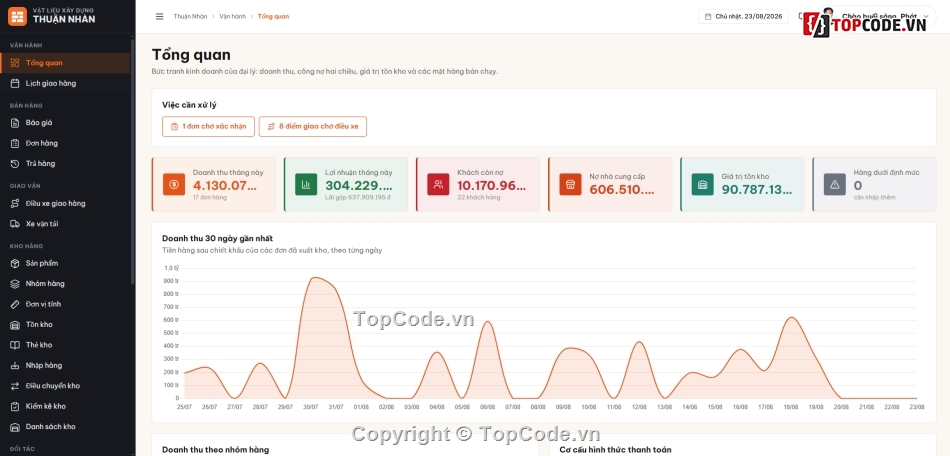This screenshot has height=456, width=950.
Task: Click the 'Doanh thu 30 ngày gần nhất' heading
Action: click(x=218, y=239)
